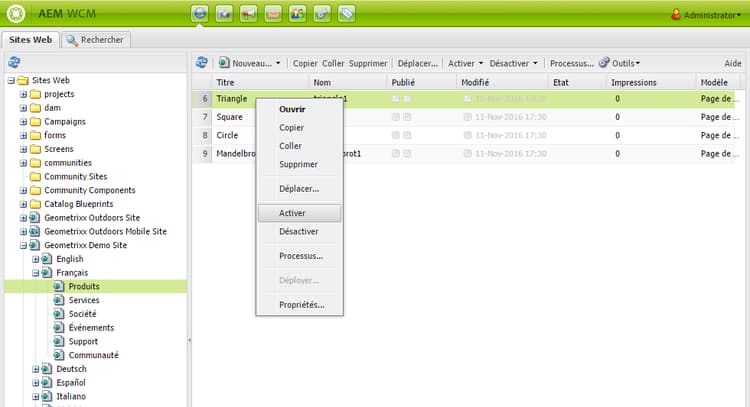Image resolution: width=750 pixels, height=407 pixels.
Task: Refresh the site tree panel
Action: pyautogui.click(x=14, y=62)
